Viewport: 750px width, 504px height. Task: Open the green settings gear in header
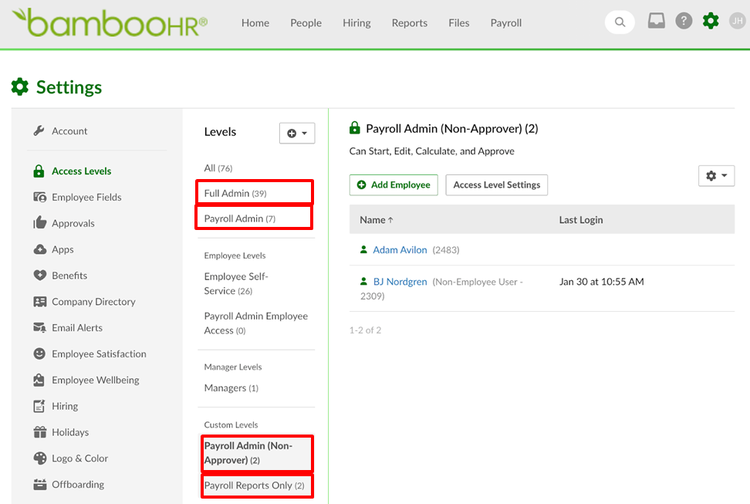(x=711, y=21)
